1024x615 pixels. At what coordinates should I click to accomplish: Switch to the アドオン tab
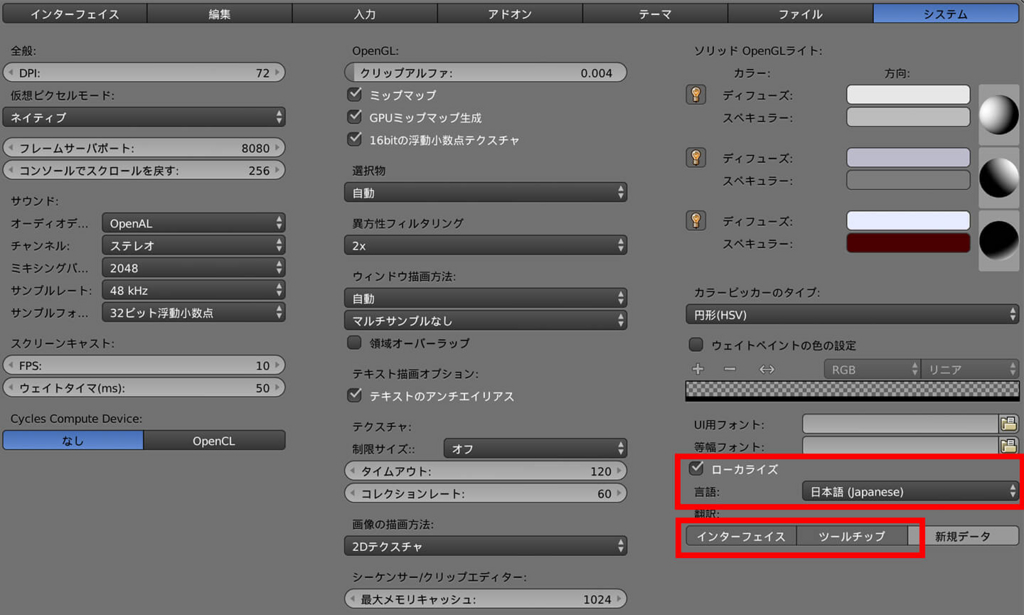pyautogui.click(x=510, y=14)
